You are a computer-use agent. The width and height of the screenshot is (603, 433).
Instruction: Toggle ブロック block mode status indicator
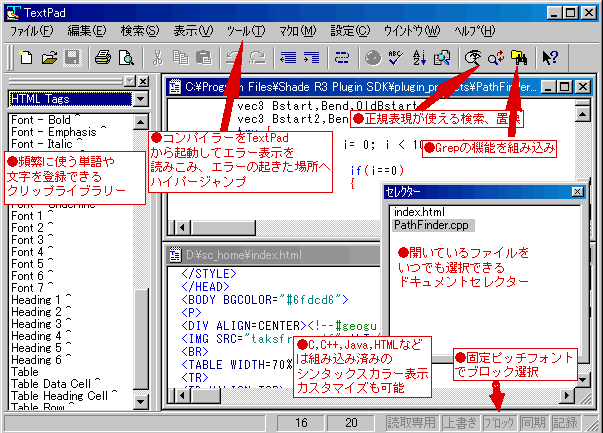coord(499,423)
